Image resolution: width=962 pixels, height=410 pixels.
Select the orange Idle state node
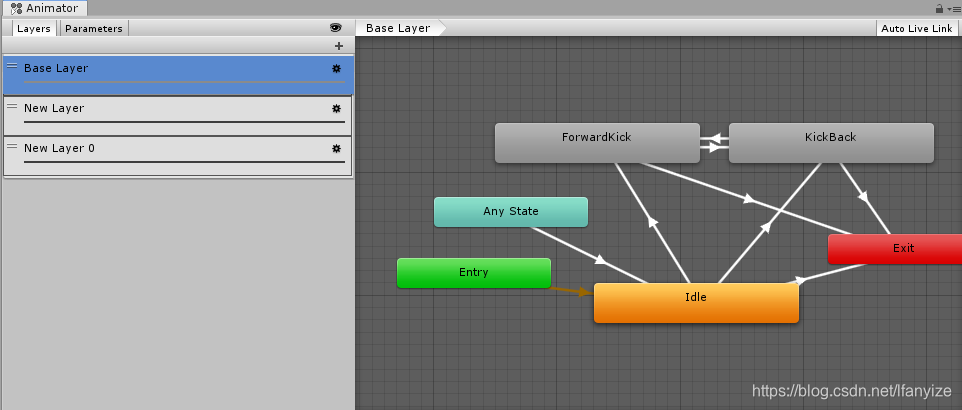click(696, 303)
